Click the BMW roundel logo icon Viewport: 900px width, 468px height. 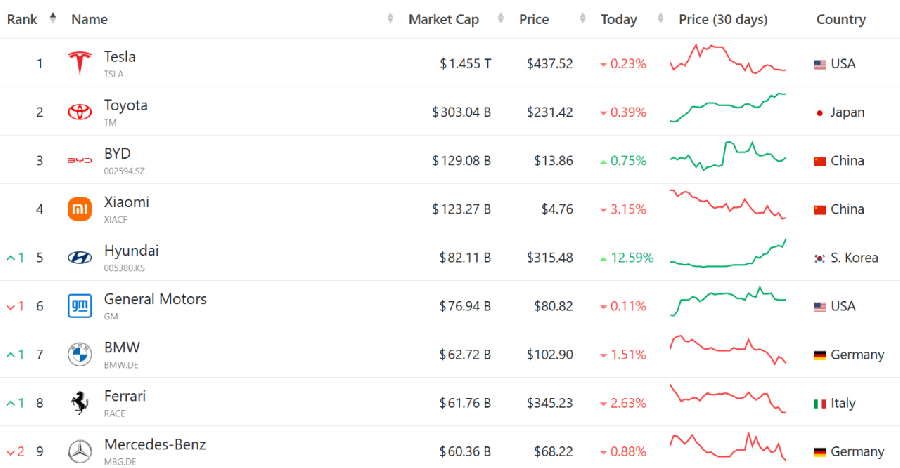pos(79,354)
